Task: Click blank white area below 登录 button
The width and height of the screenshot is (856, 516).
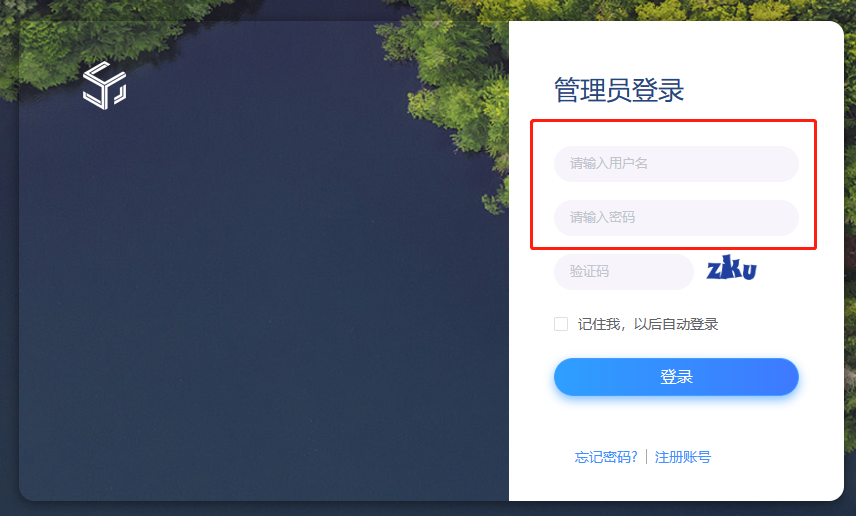Action: click(x=676, y=423)
